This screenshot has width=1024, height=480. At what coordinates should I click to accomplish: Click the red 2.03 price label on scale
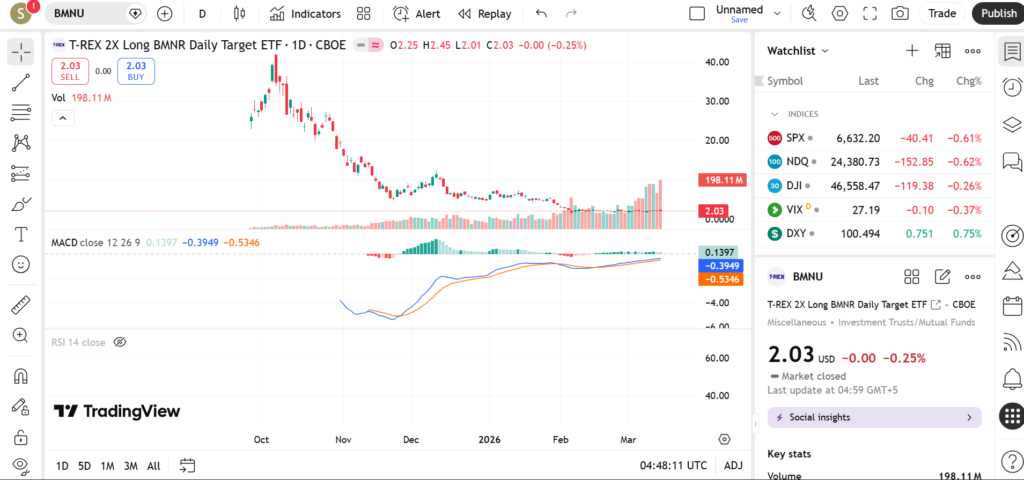(714, 211)
